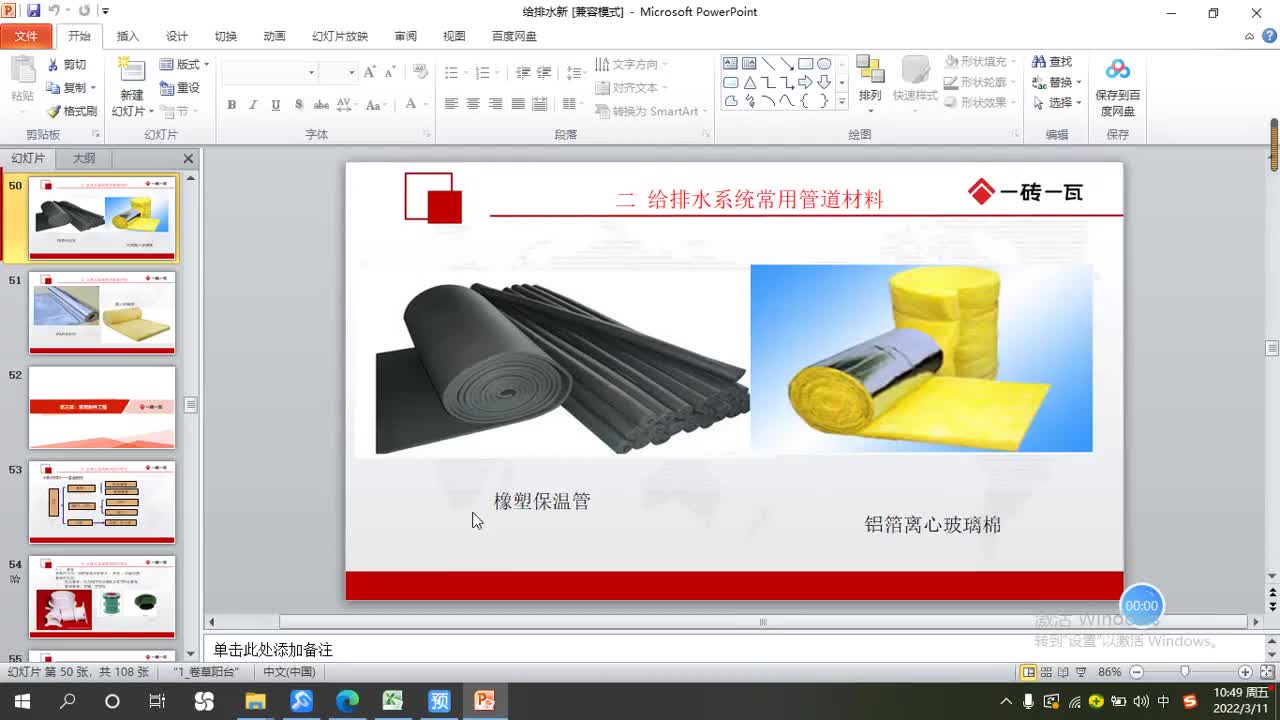The height and width of the screenshot is (720, 1280).
Task: Zoom out with the minus icon
Action: pyautogui.click(x=1137, y=672)
